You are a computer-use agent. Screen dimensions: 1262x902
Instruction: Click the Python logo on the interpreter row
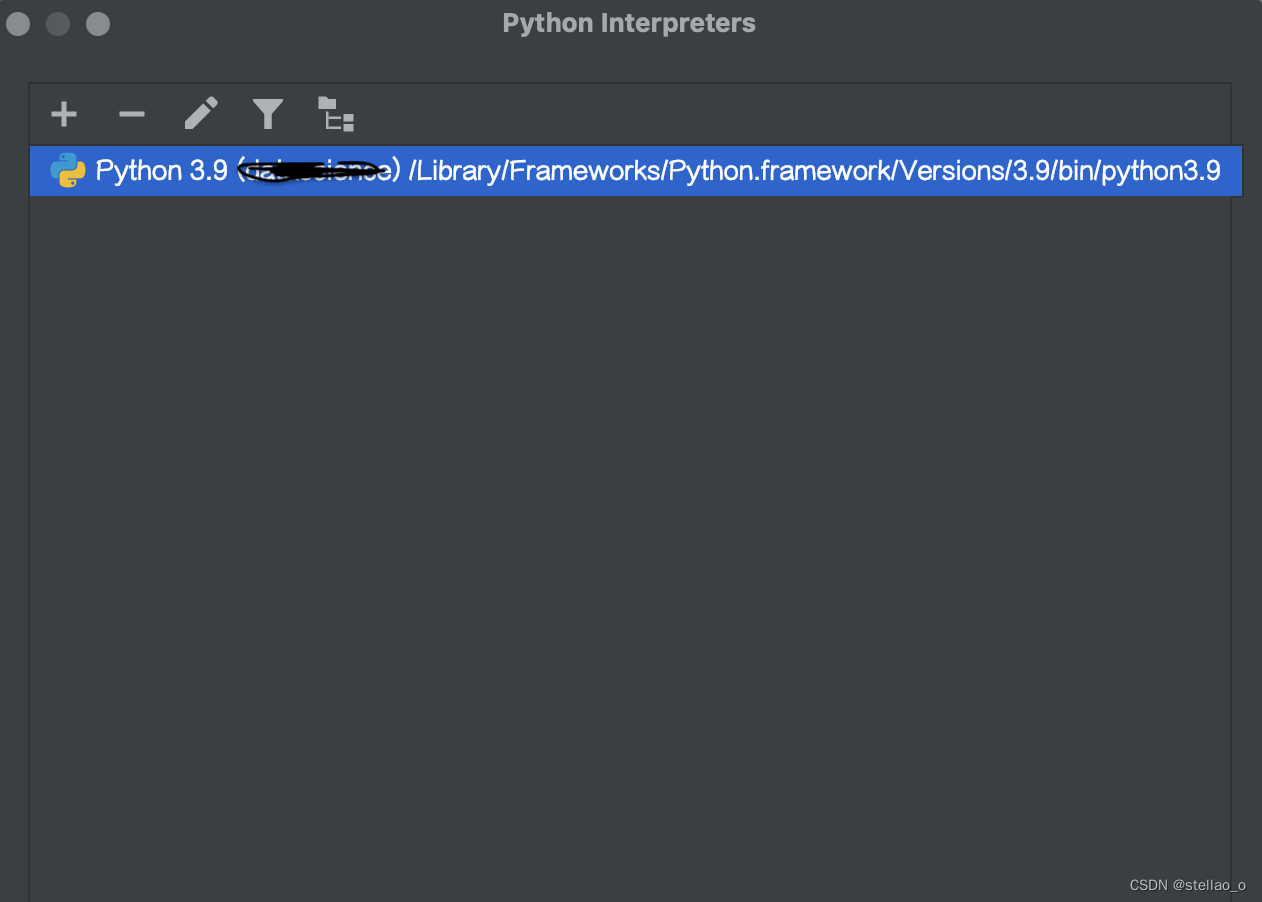coord(67,170)
